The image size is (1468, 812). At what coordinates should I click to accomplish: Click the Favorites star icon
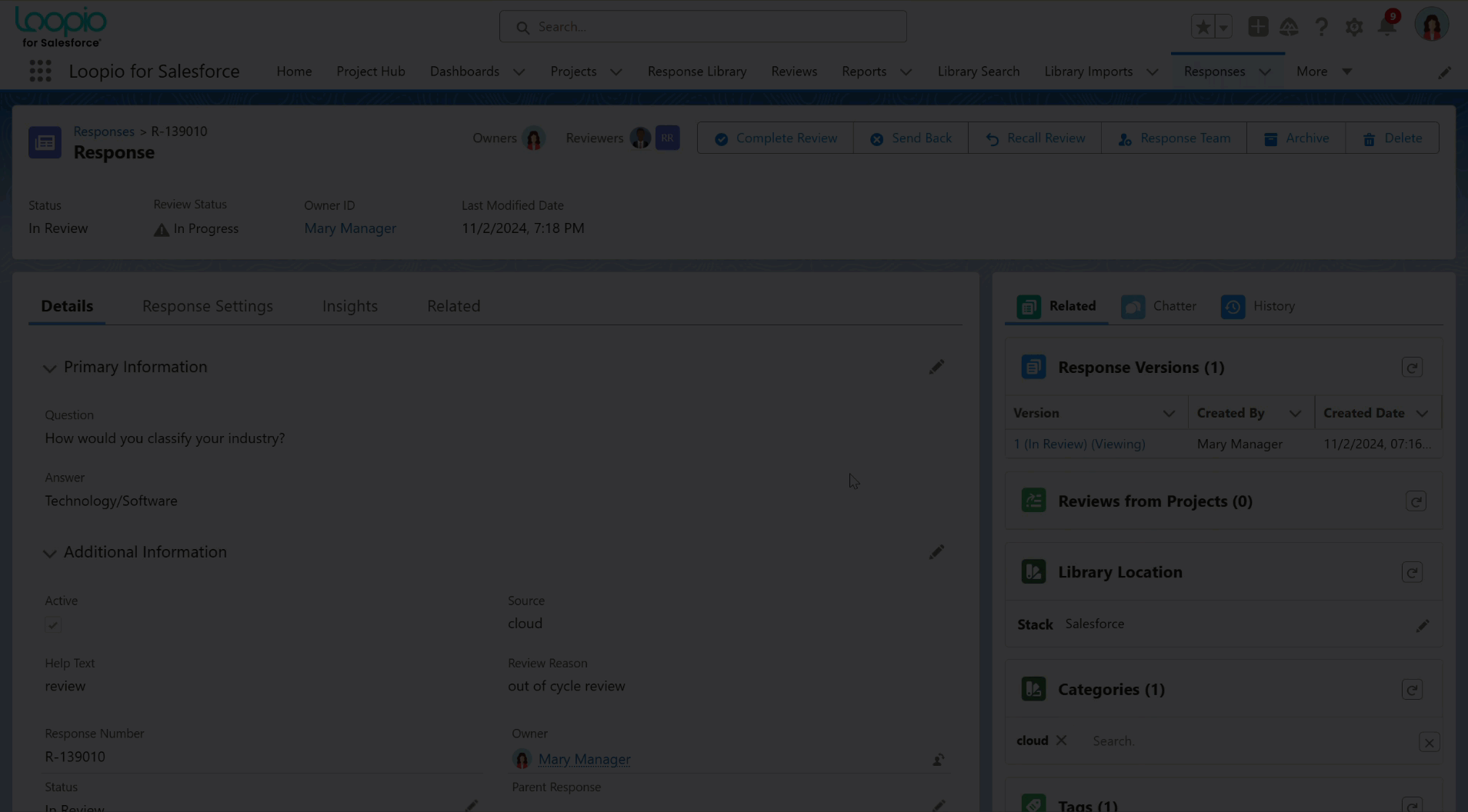pyautogui.click(x=1203, y=27)
